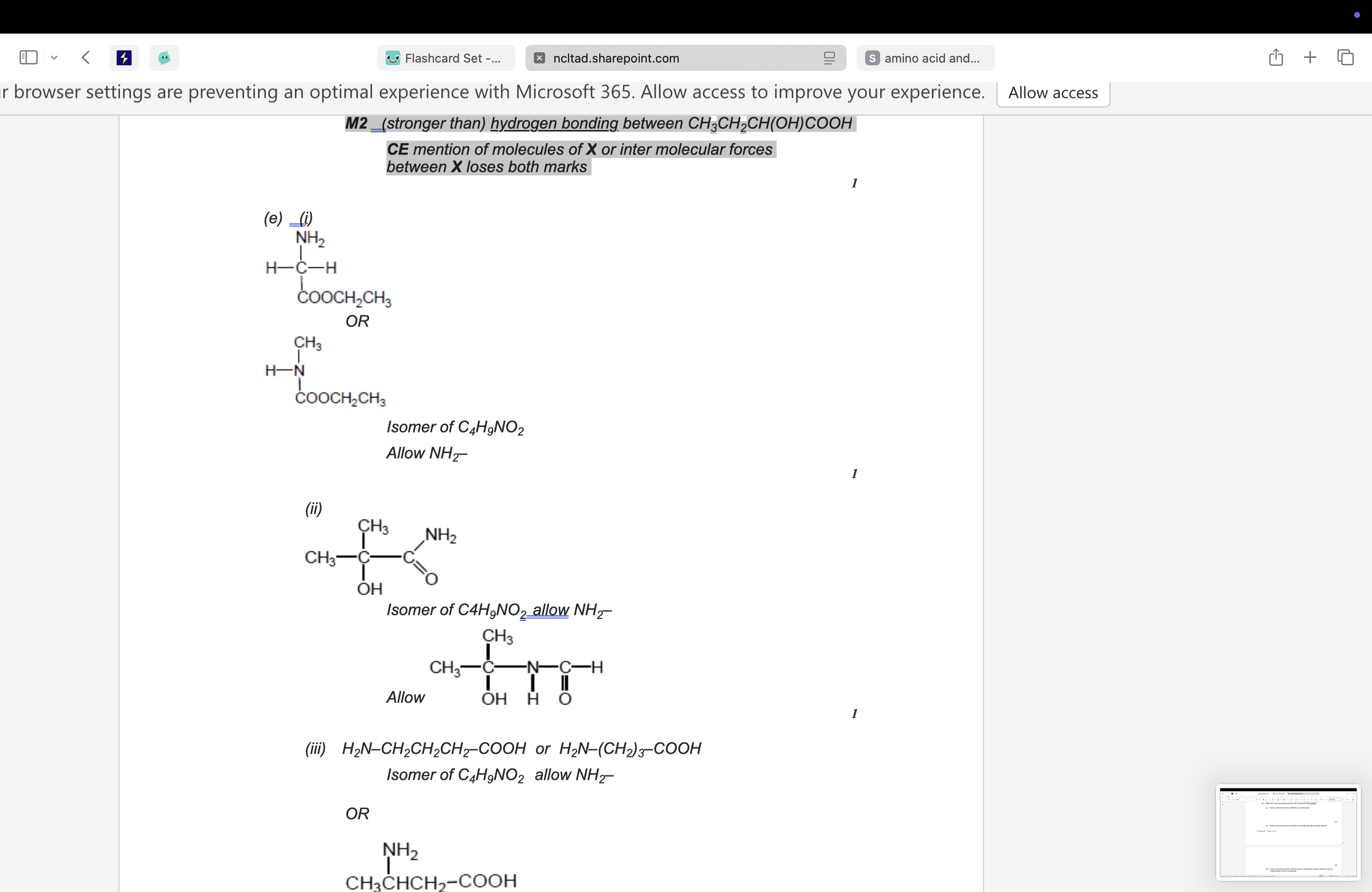Open the reader view icon in address bar

[829, 58]
